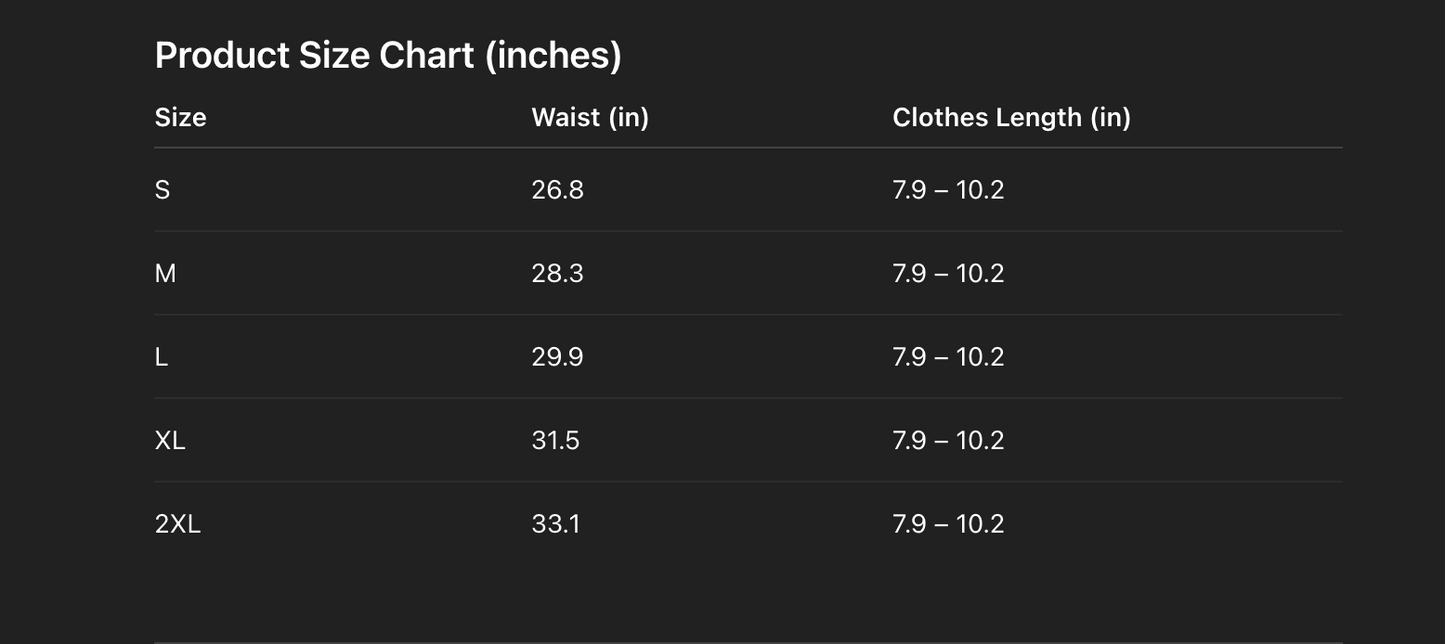This screenshot has width=1445, height=644.
Task: Click the 26.8 waist value
Action: click(x=557, y=190)
